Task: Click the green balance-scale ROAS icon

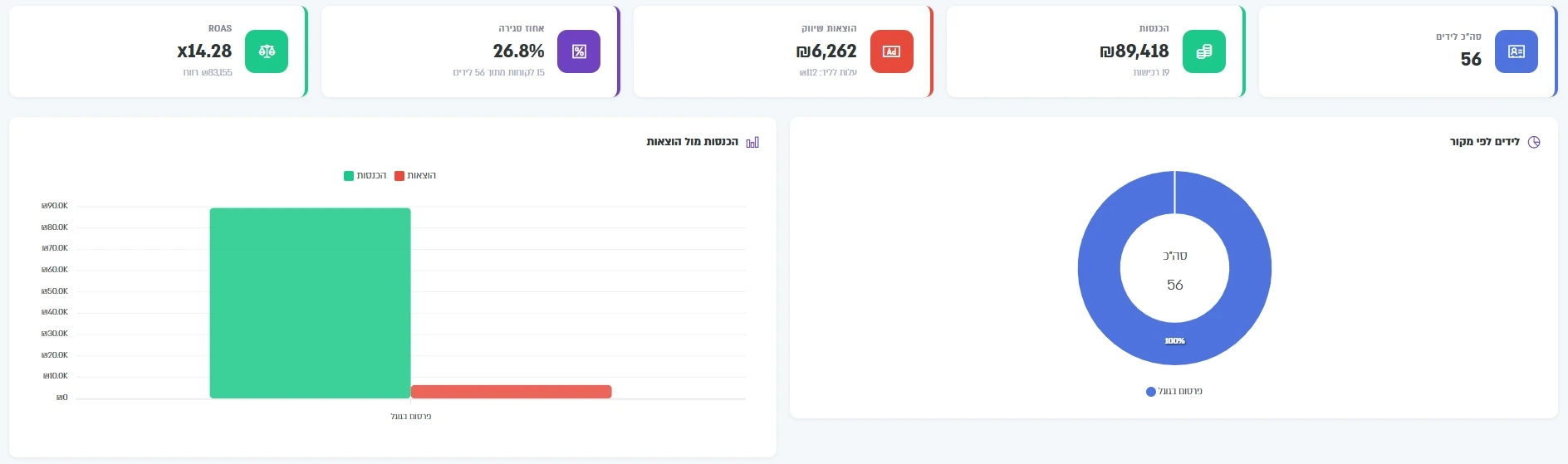Action: 267,51
